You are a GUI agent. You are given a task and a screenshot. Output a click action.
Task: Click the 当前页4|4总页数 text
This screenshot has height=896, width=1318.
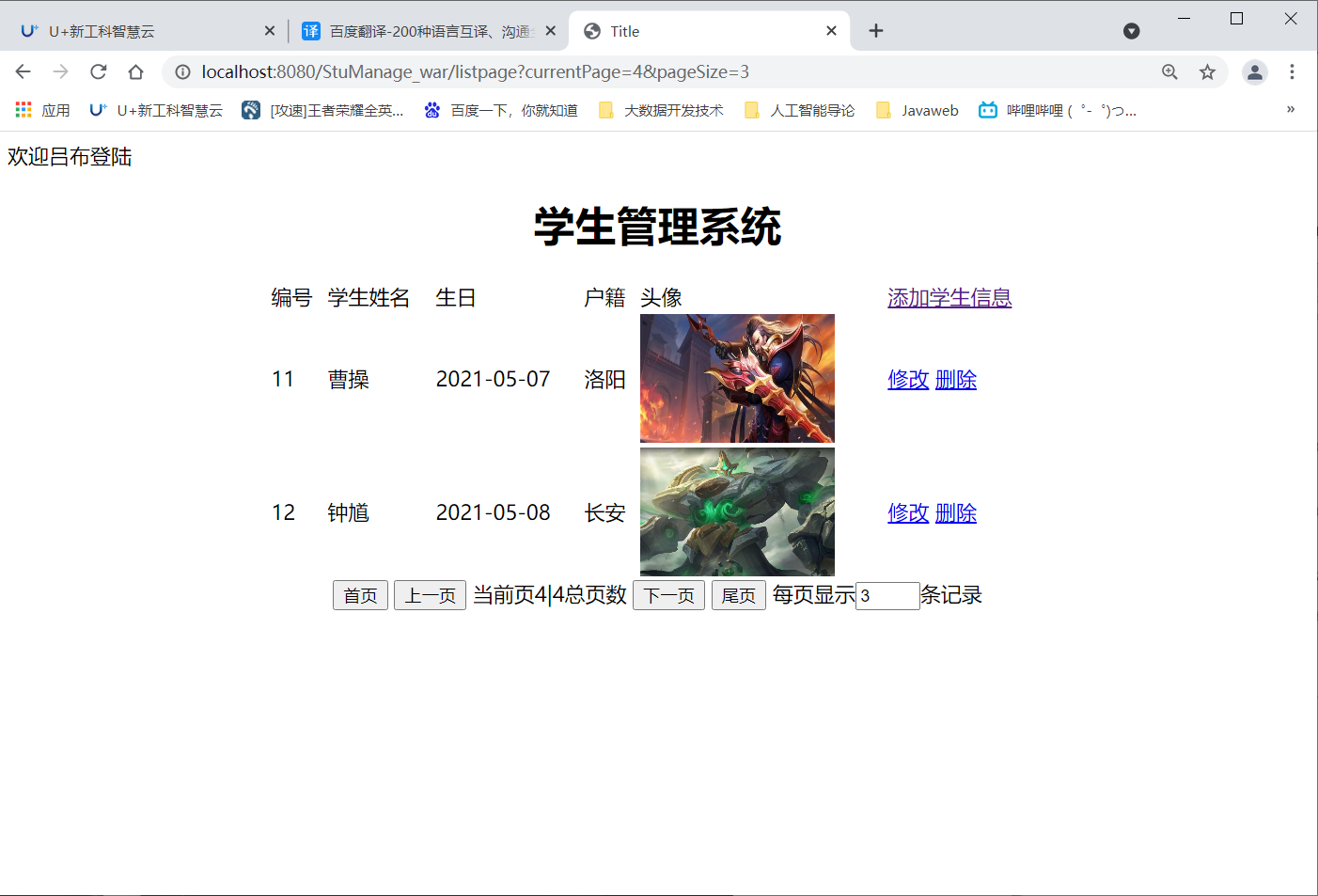click(x=550, y=595)
